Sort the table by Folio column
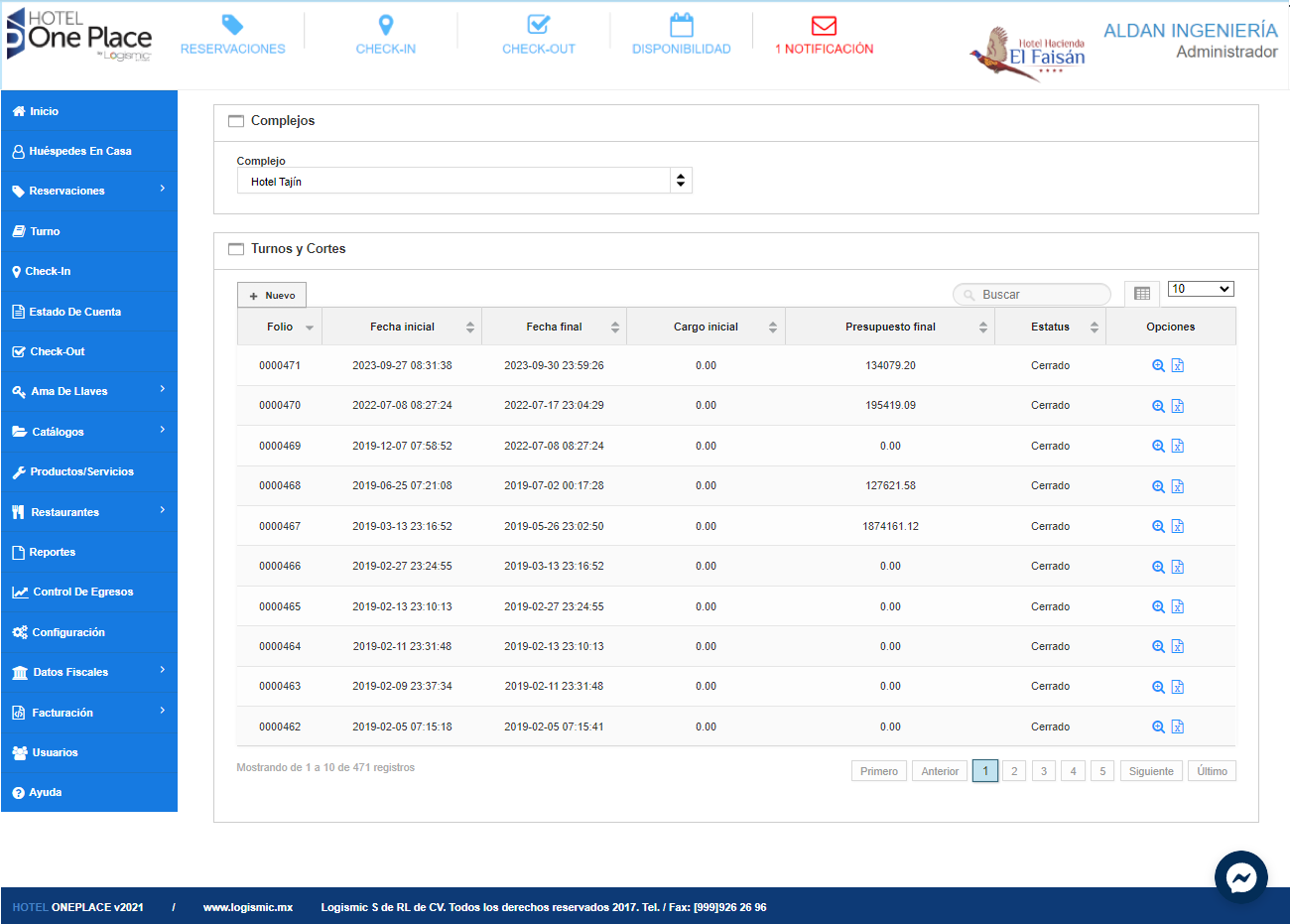 (x=280, y=327)
